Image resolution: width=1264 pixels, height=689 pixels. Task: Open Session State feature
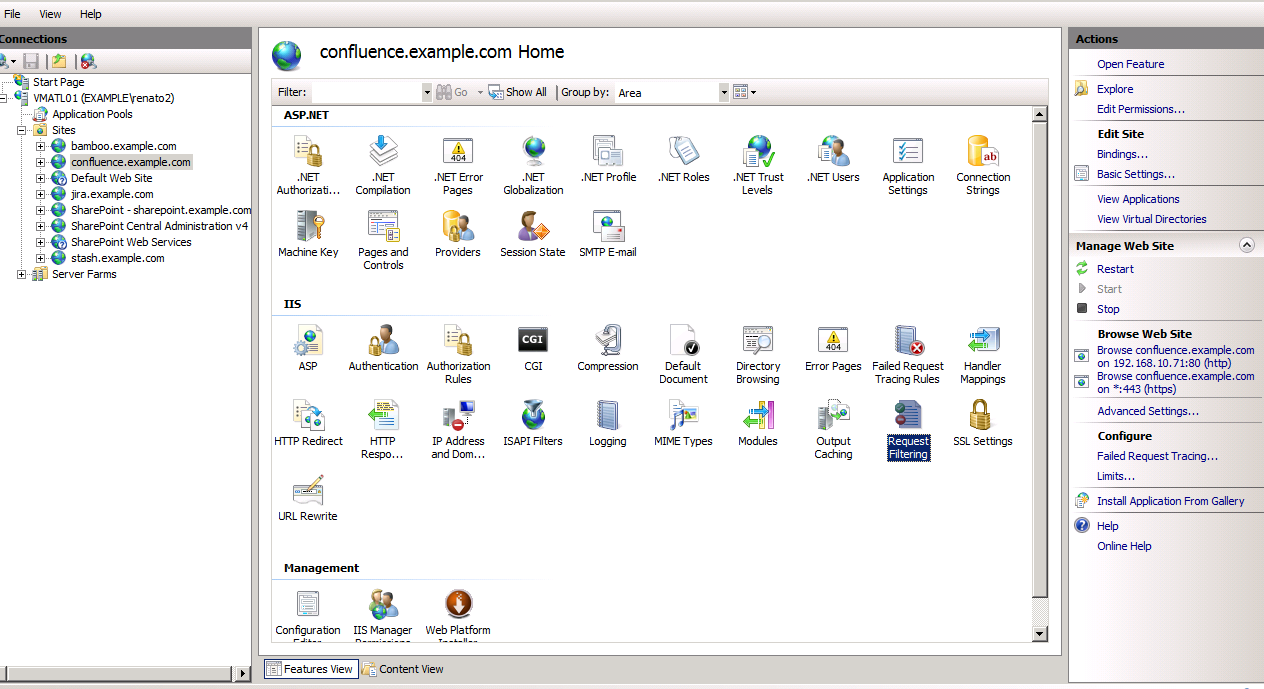pos(533,234)
